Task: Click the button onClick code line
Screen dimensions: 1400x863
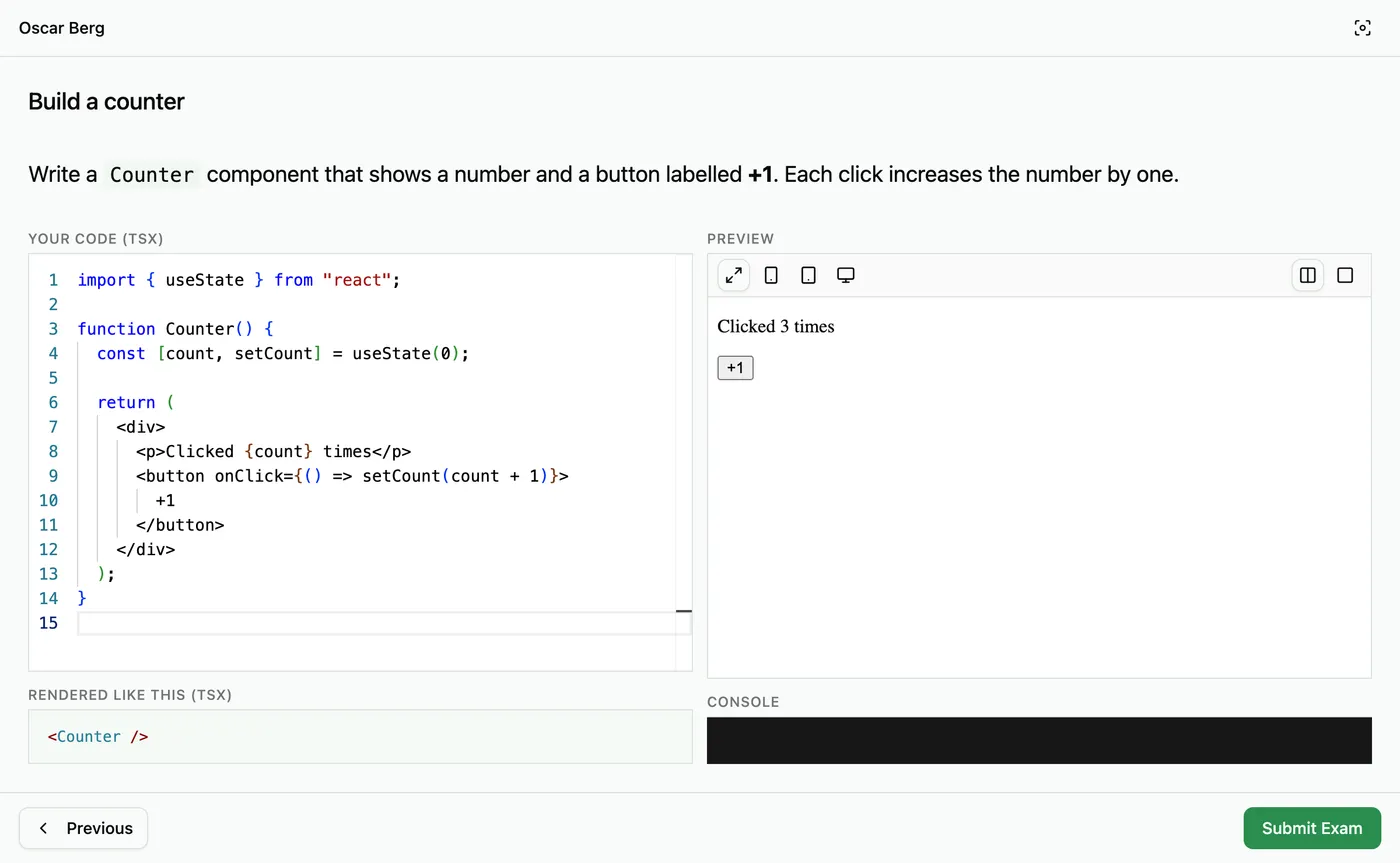Action: point(352,476)
